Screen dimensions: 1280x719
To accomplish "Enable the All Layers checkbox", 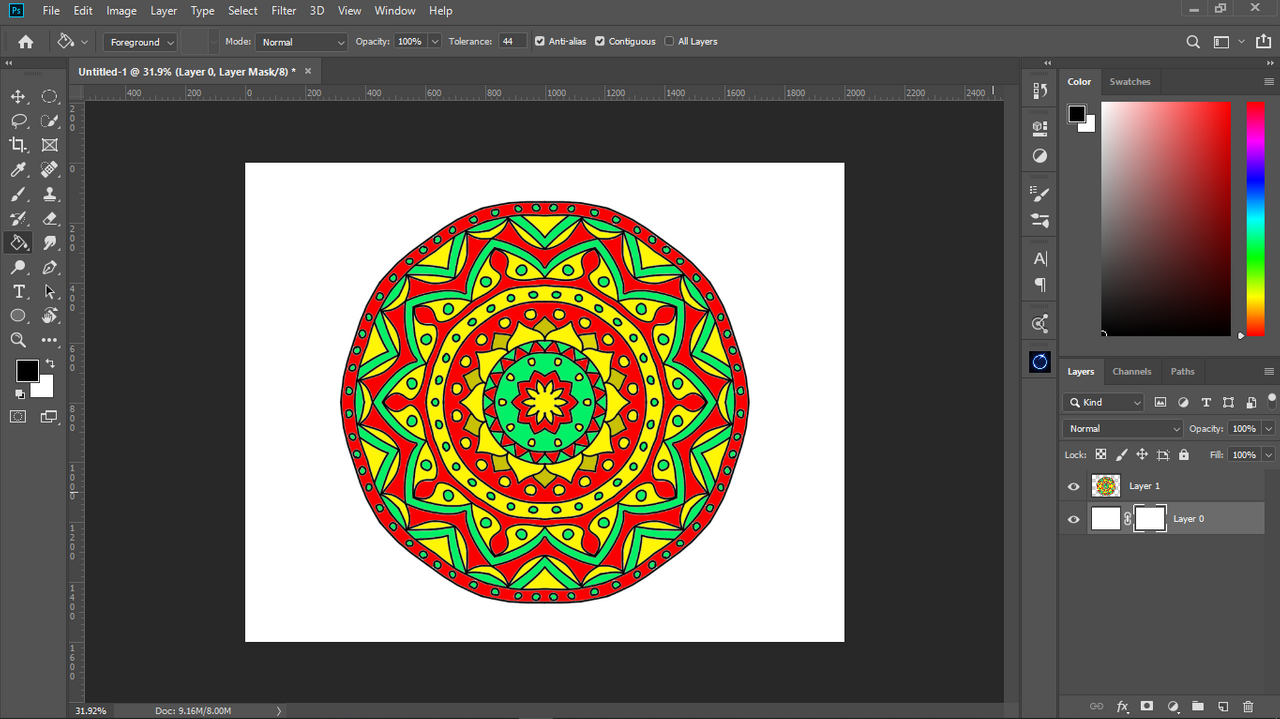I will click(x=669, y=42).
